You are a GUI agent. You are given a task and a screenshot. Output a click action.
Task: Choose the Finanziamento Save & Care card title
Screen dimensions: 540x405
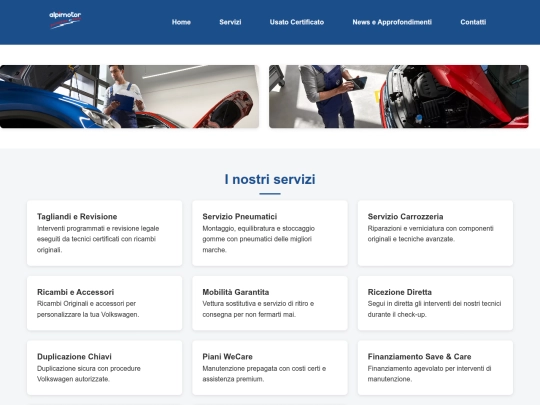[x=419, y=356]
